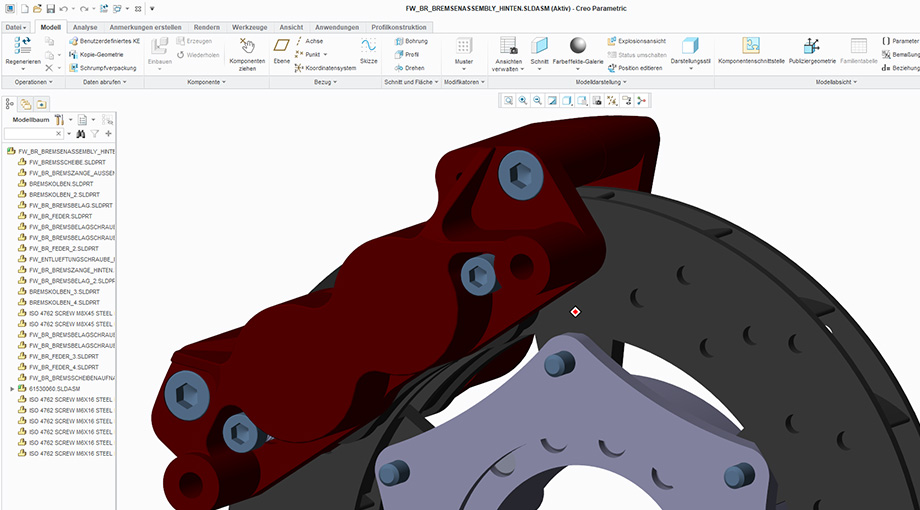Viewport: 920px width, 510px height.
Task: Open the Farbeffekte-Galerie sphere icon
Action: [x=578, y=46]
